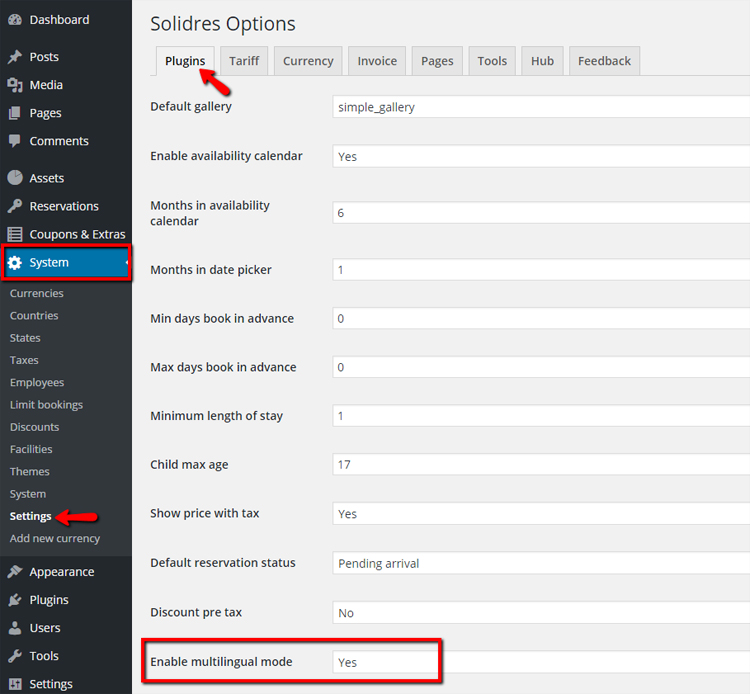Click the Reservations key icon

click(15, 206)
